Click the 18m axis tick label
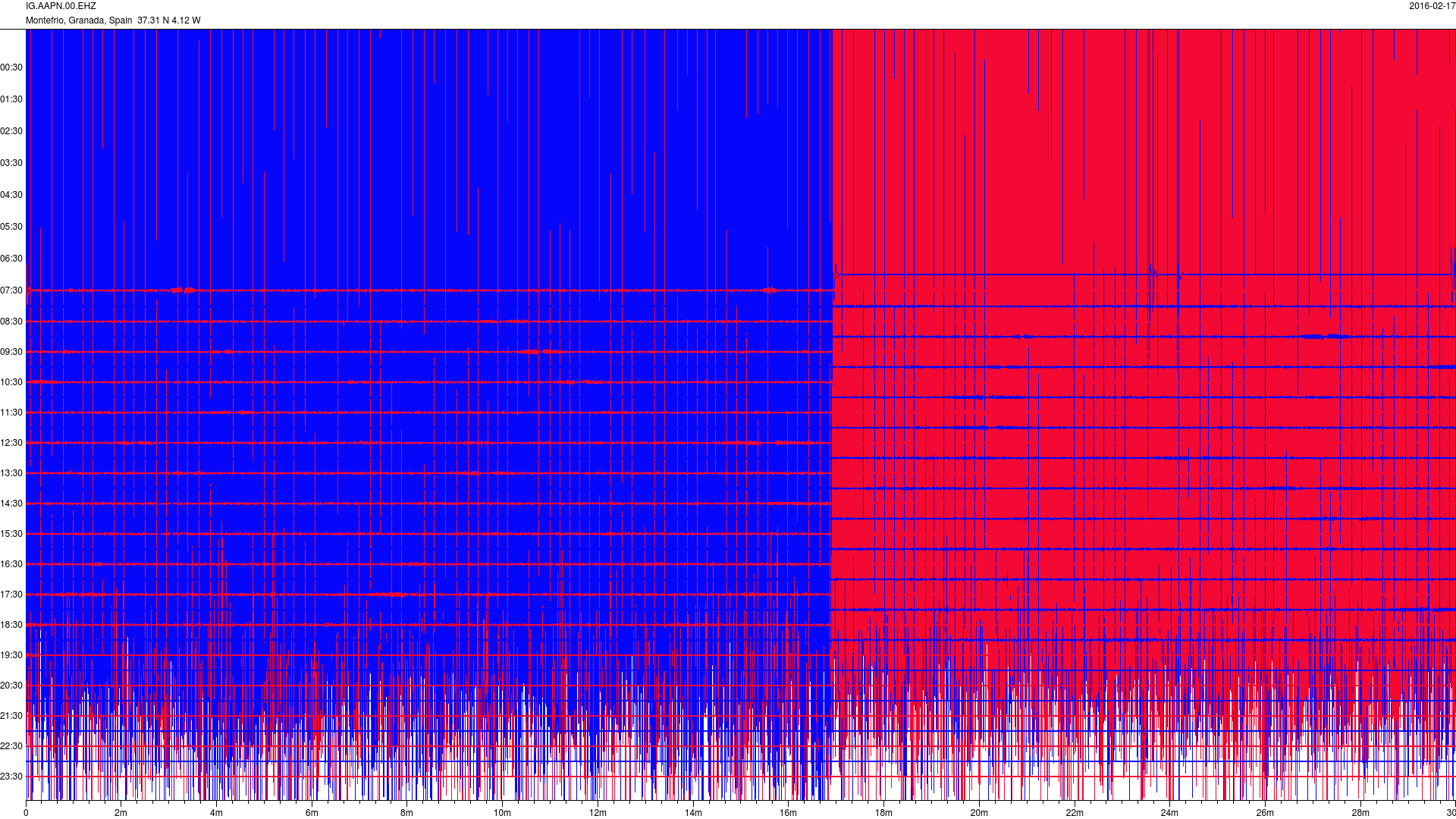Viewport: 1456px width, 819px height. pyautogui.click(x=883, y=813)
